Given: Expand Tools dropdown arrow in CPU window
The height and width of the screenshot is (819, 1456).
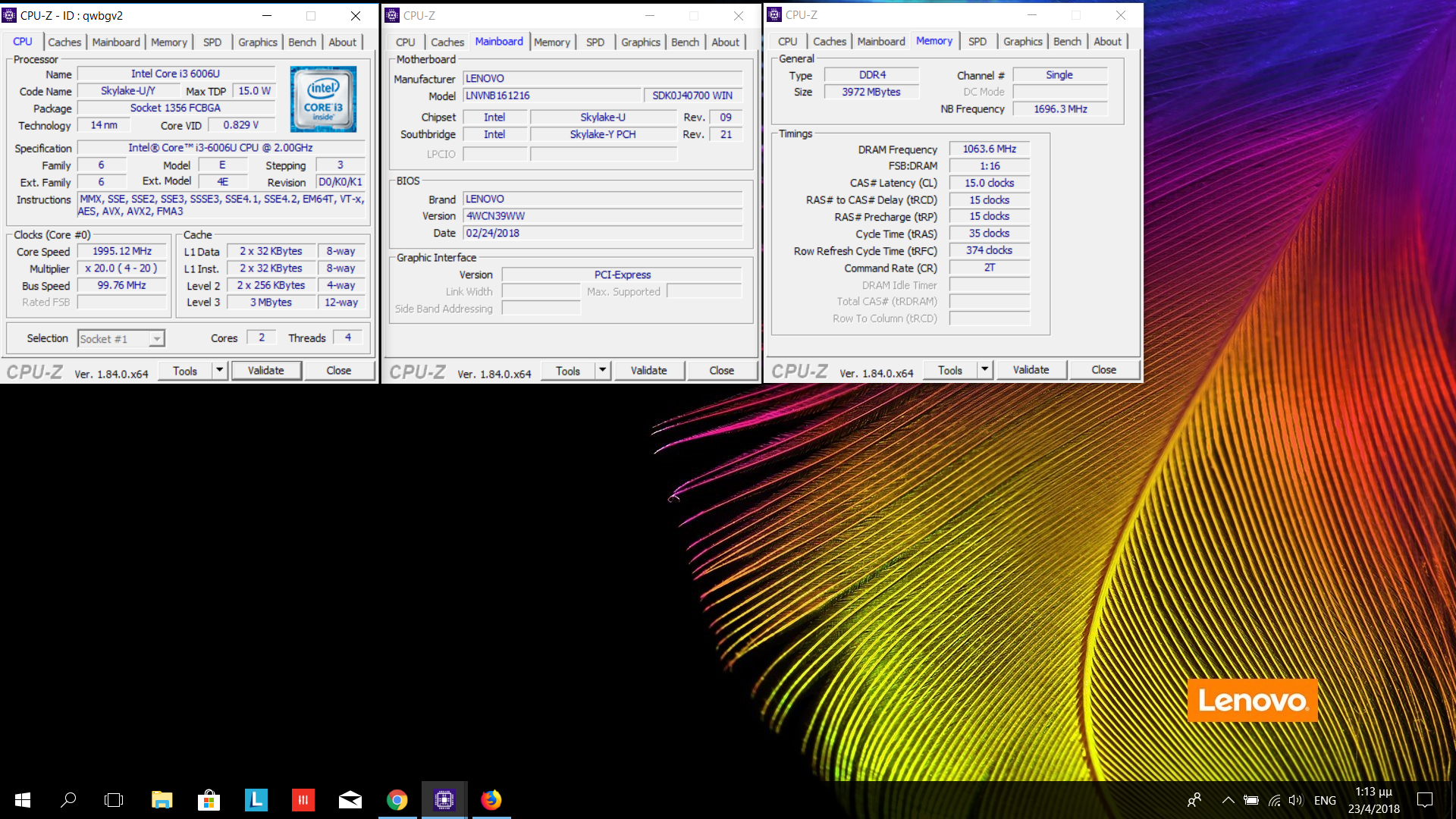Looking at the screenshot, I should click(219, 370).
